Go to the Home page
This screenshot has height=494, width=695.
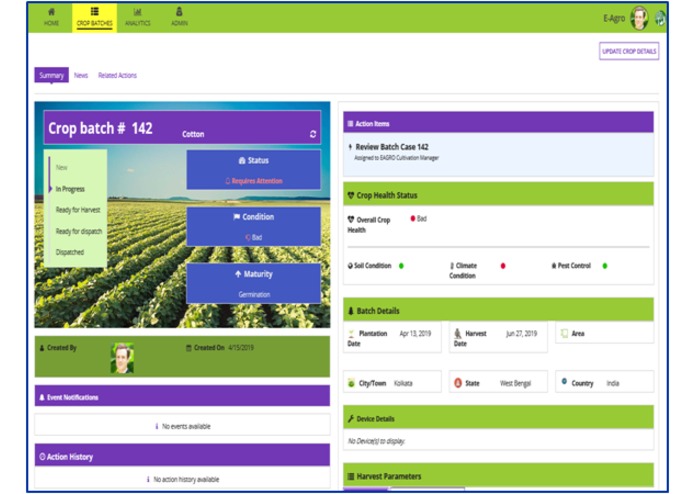(x=51, y=17)
